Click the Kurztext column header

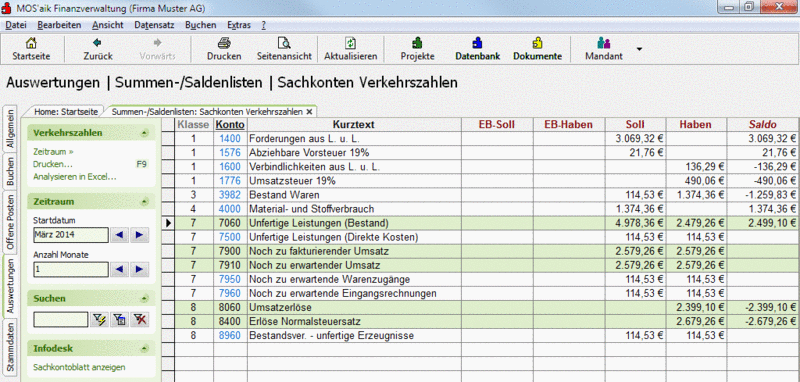pos(354,124)
